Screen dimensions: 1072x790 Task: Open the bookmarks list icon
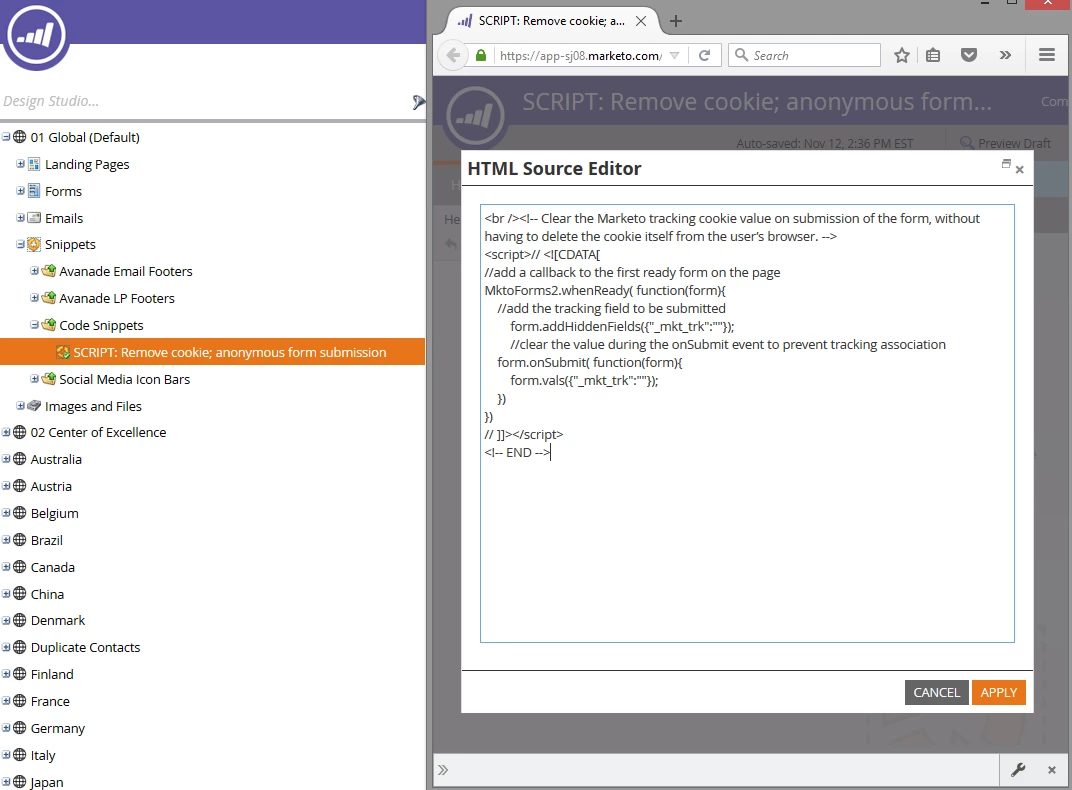click(x=933, y=55)
